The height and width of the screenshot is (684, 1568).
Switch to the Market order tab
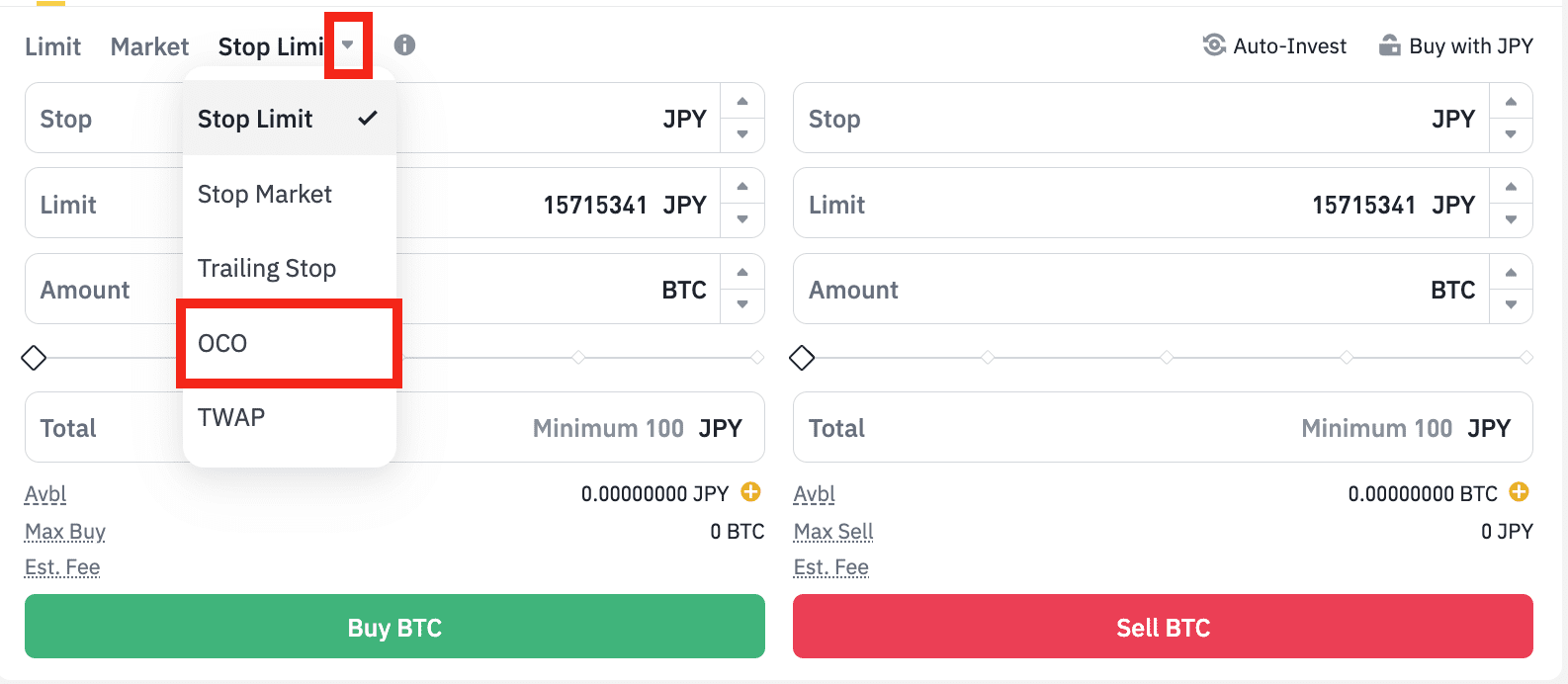[x=149, y=46]
